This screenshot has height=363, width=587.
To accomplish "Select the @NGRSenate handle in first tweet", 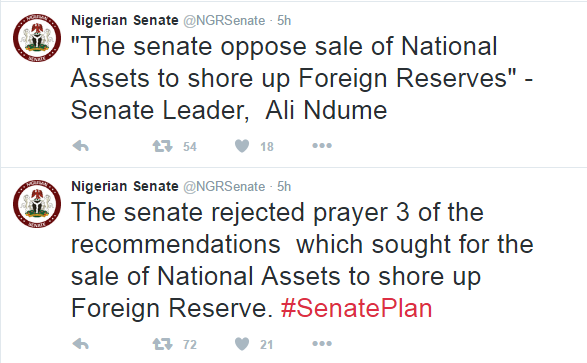I will click(224, 21).
